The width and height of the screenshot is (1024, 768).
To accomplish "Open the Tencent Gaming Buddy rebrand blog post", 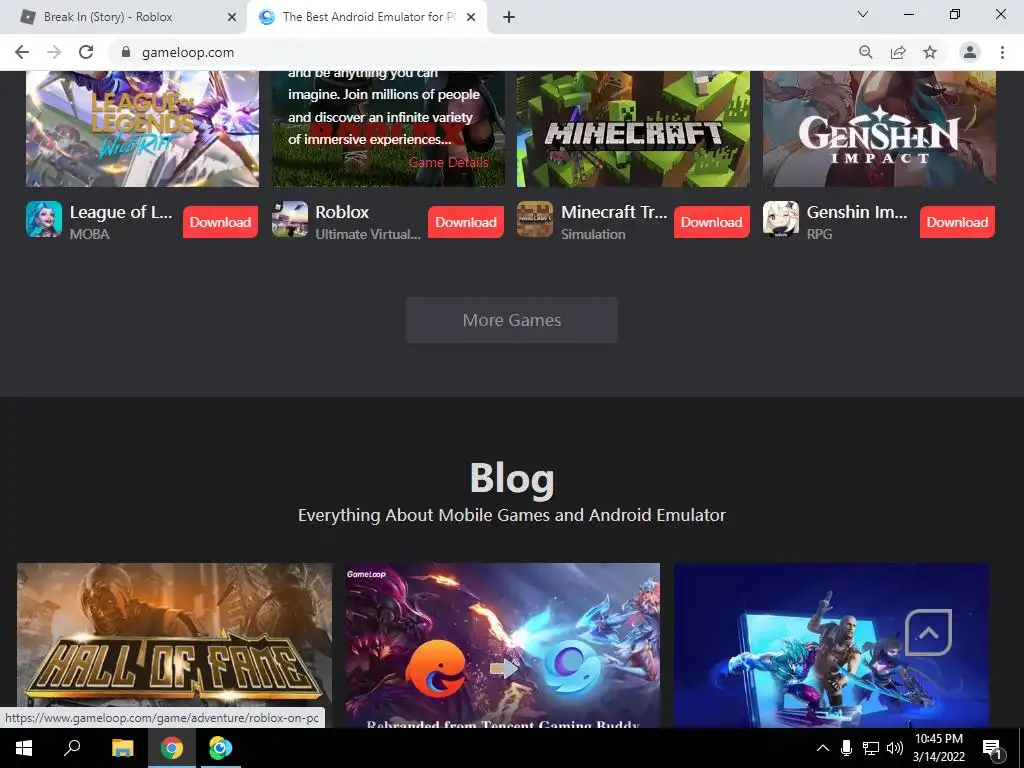I will pyautogui.click(x=503, y=645).
